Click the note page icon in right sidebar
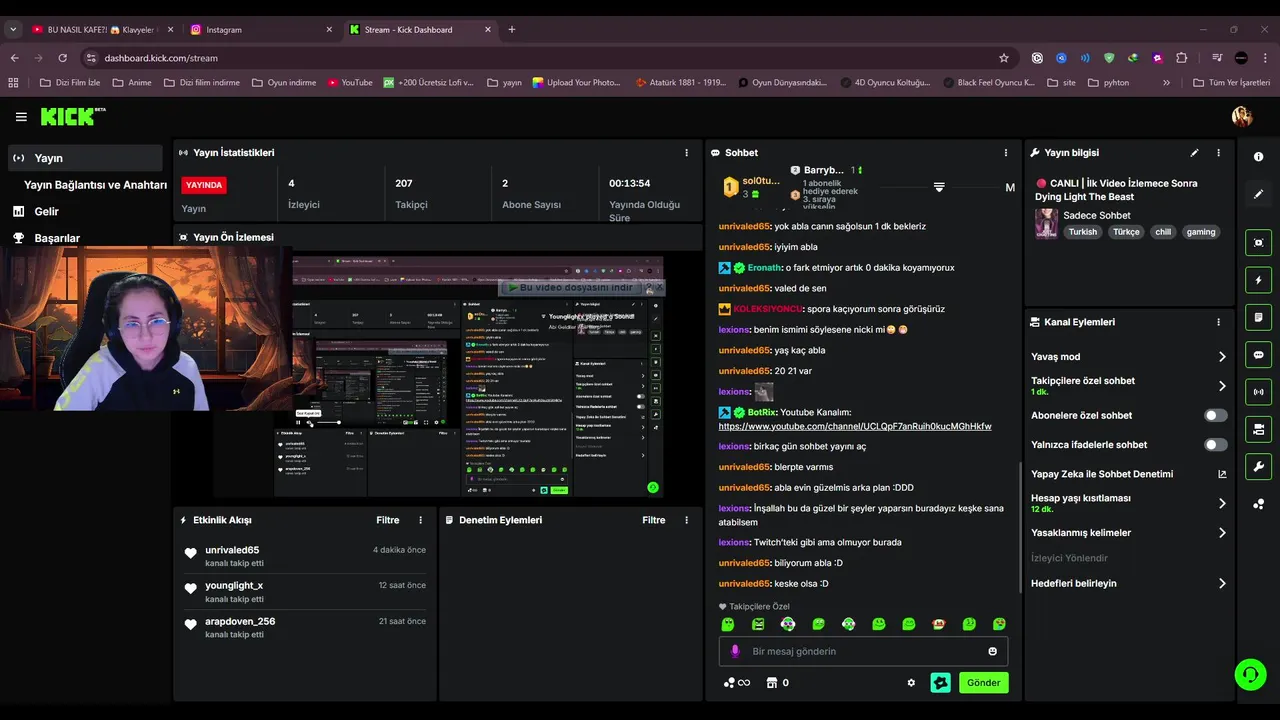Screen dimensions: 1280x720 coord(1258,317)
